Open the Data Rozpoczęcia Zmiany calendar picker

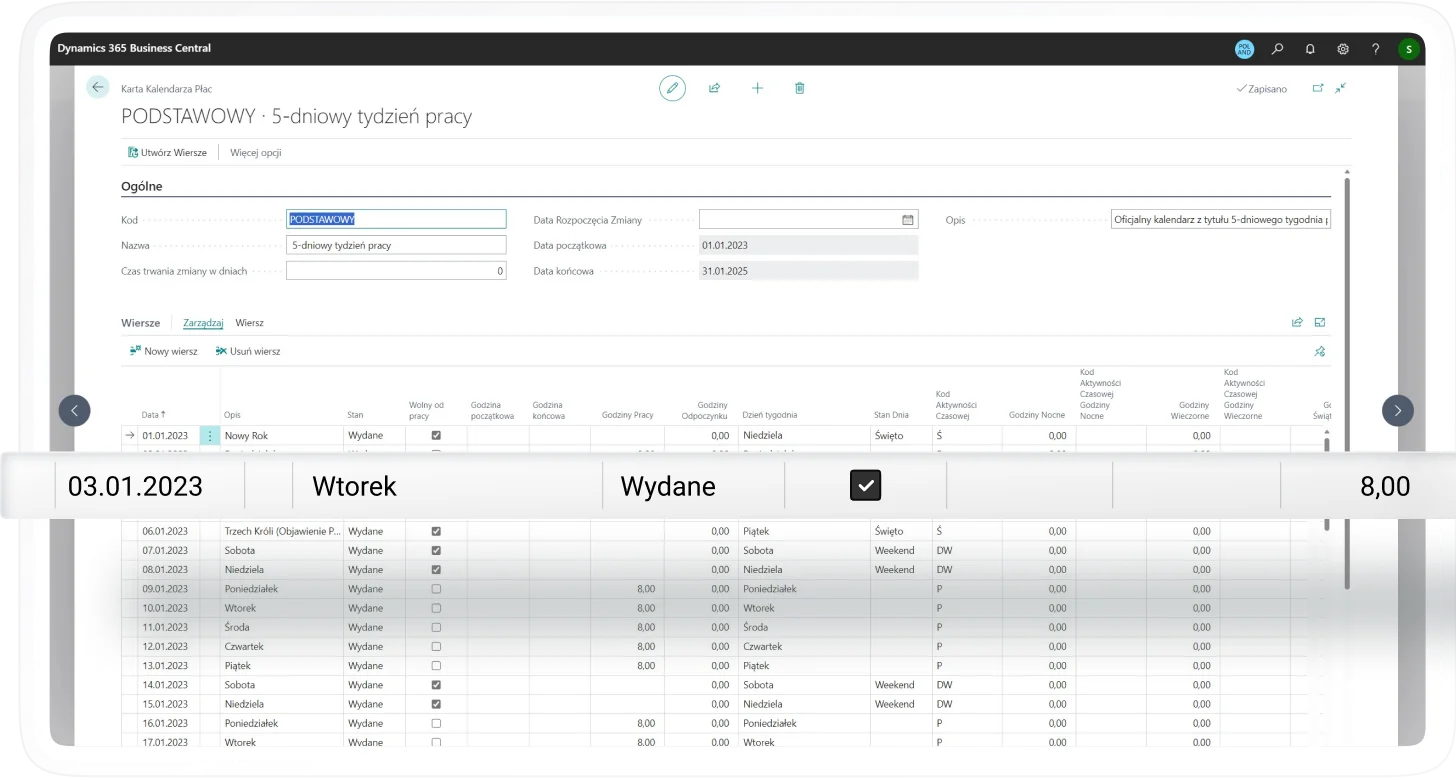908,219
